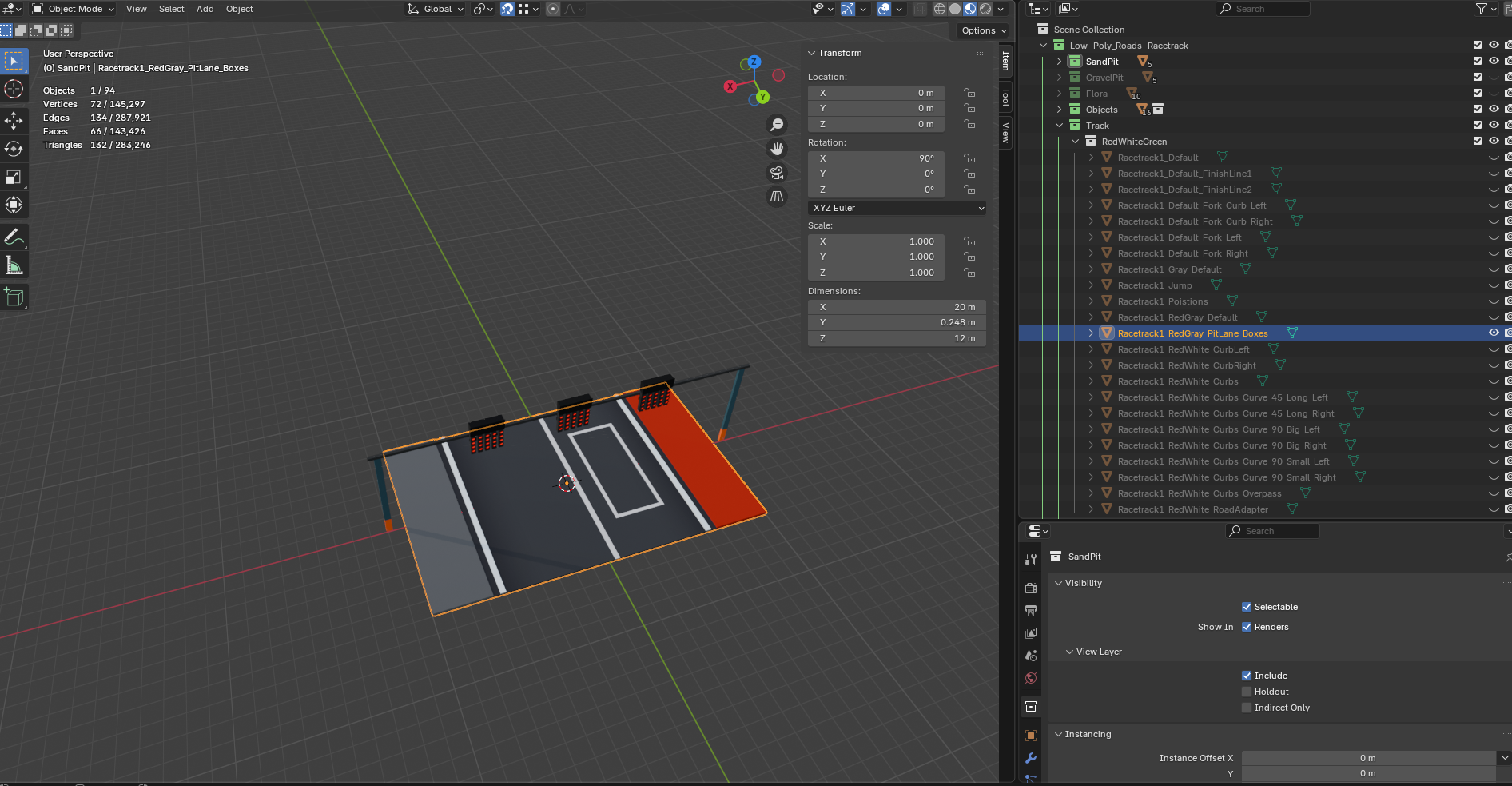The height and width of the screenshot is (786, 1512).
Task: Click the Scale X value field
Action: (876, 241)
